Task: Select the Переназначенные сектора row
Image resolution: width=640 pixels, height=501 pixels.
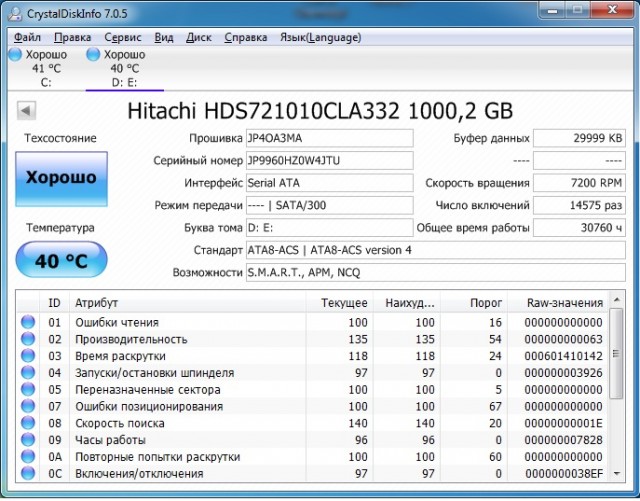Action: point(313,389)
